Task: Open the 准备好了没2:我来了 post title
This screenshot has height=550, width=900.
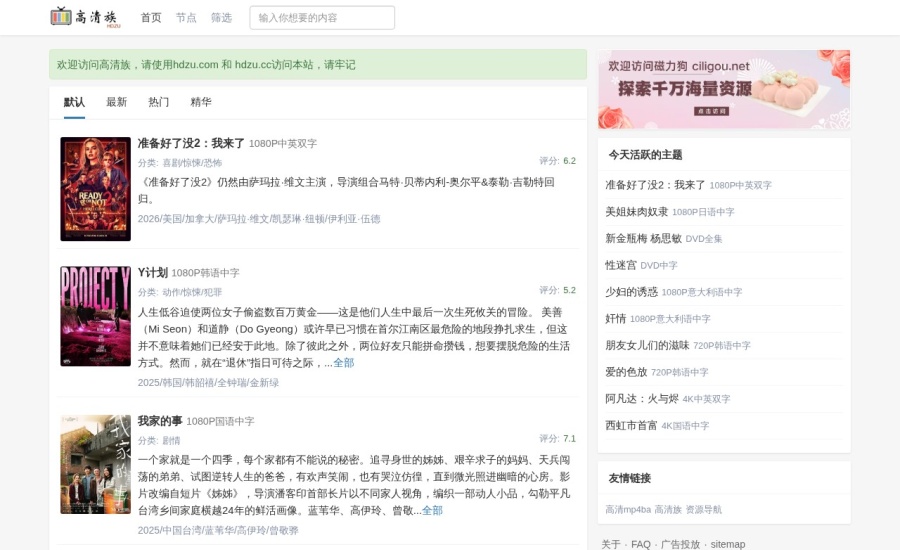Action: (x=191, y=144)
